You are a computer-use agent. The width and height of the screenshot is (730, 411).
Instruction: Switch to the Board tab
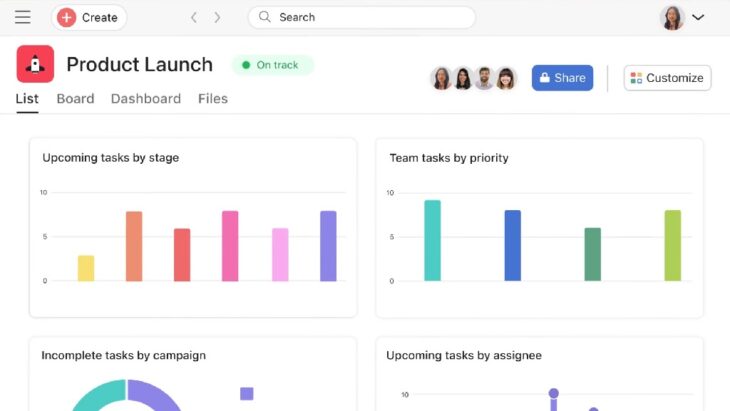point(75,99)
